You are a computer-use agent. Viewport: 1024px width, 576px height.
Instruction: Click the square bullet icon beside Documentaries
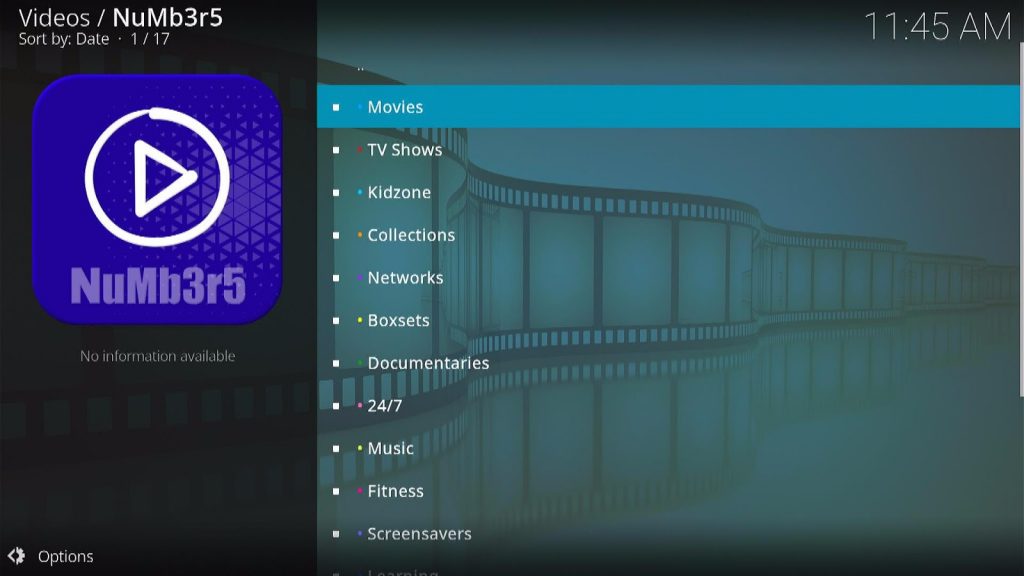[336, 363]
